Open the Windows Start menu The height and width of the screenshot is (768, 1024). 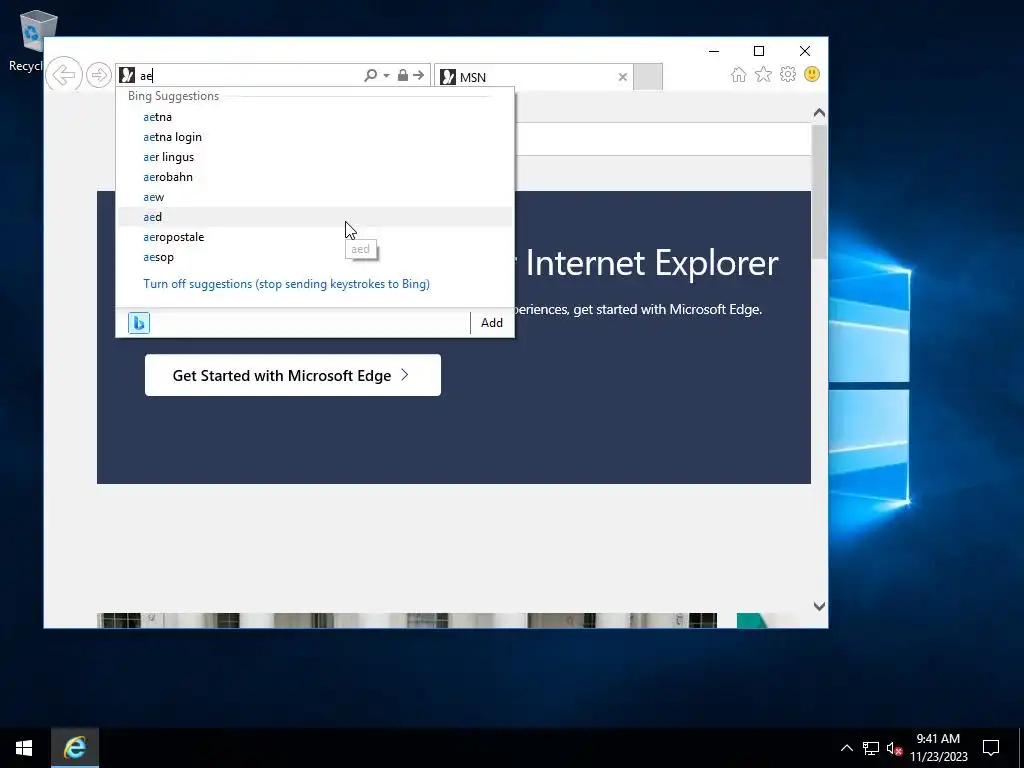pyautogui.click(x=24, y=748)
